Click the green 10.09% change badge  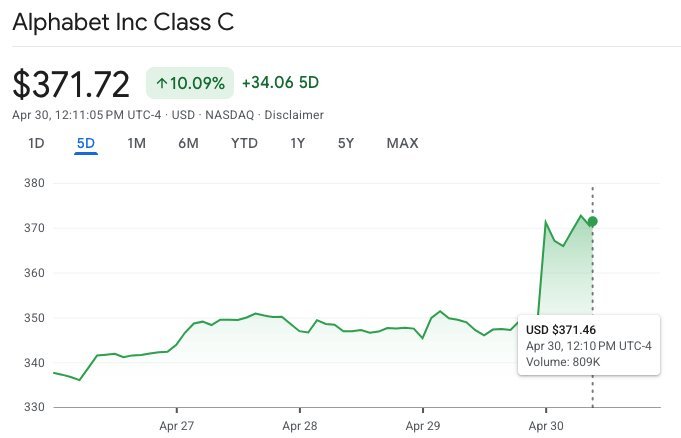pyautogui.click(x=190, y=83)
